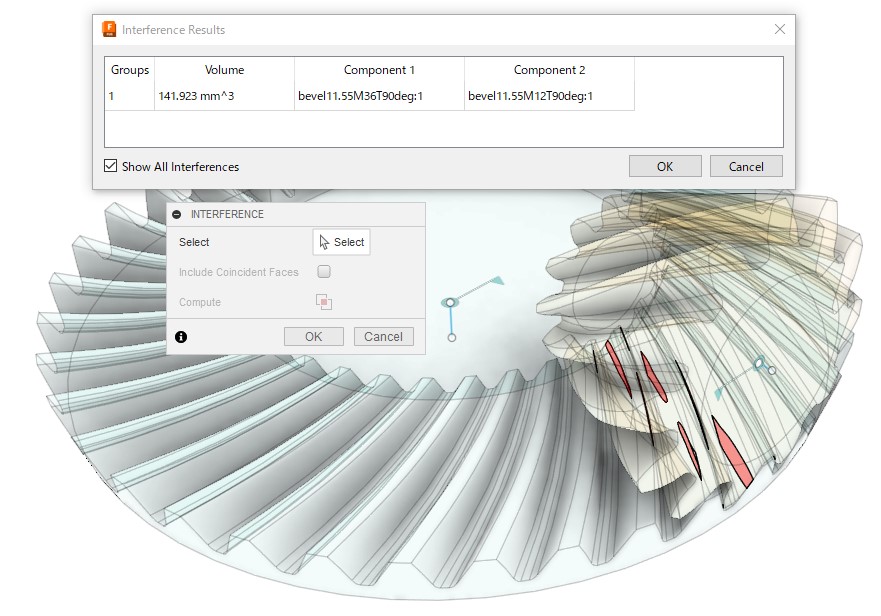Collapse the INTERFERENCE panel header
881x616 pixels.
point(177,214)
